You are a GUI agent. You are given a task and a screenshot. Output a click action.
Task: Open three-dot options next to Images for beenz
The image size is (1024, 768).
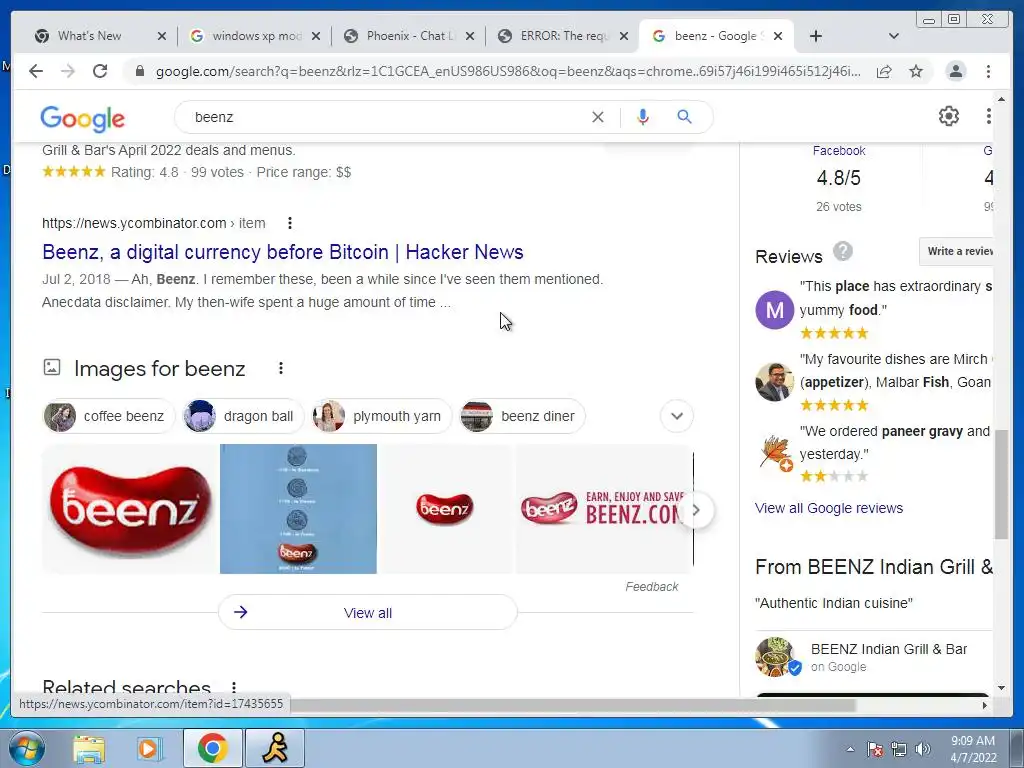tap(281, 368)
